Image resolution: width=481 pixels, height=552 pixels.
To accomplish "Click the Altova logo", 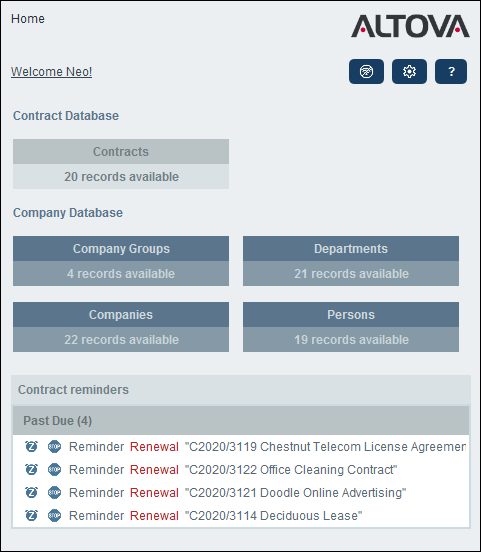I will (410, 26).
